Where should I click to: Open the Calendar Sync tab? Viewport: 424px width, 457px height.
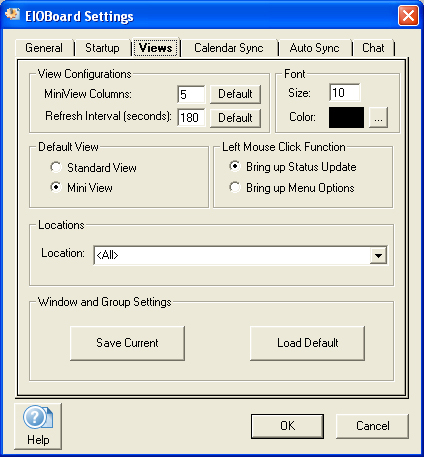pos(229,48)
